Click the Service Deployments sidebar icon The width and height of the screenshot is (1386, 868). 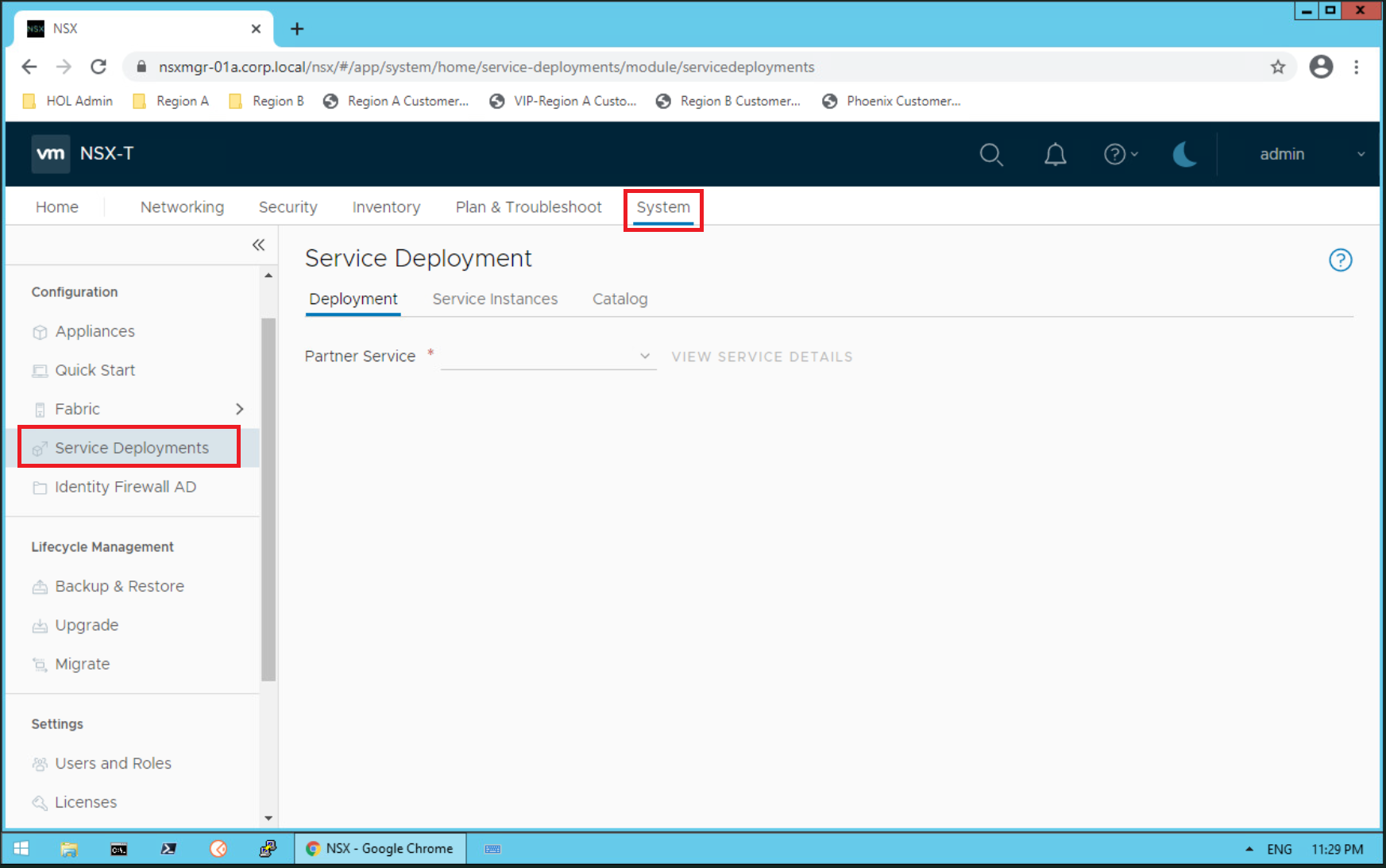click(x=40, y=449)
